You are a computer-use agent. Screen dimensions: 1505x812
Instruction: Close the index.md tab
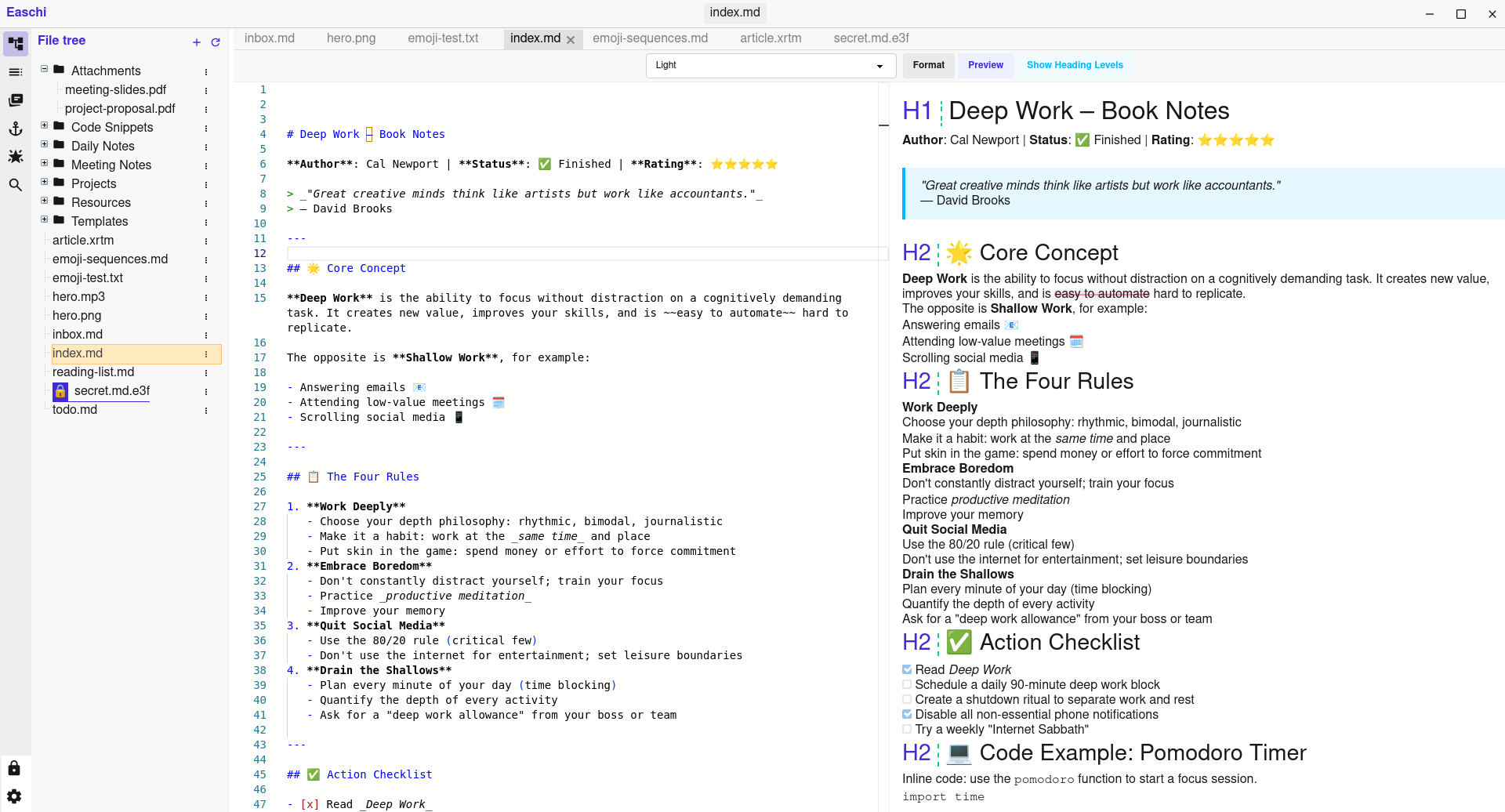(x=571, y=39)
